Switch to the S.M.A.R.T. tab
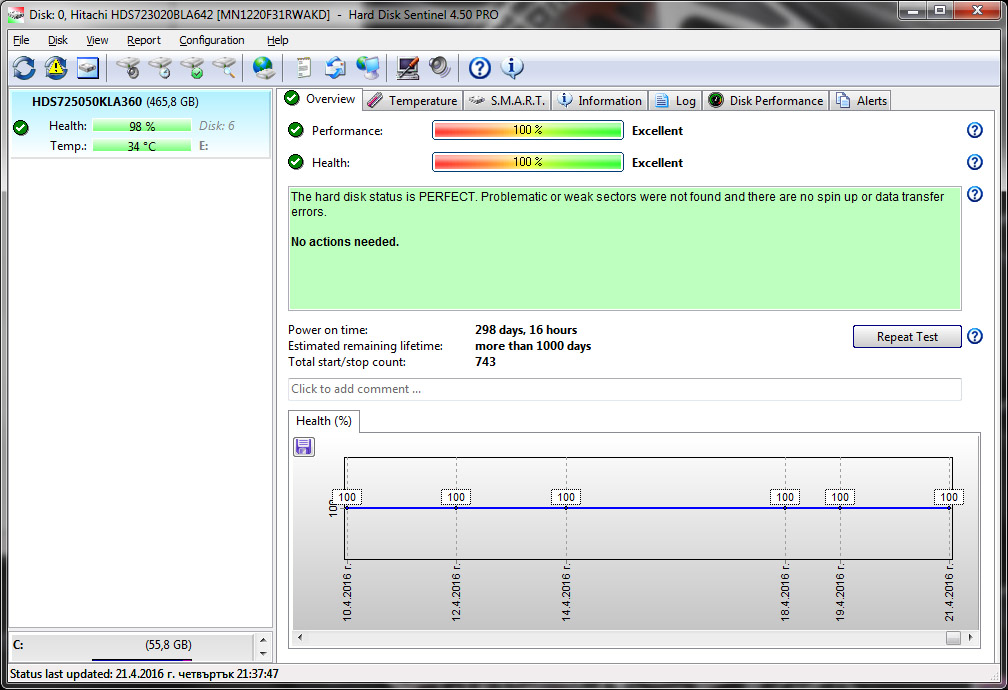 point(507,101)
